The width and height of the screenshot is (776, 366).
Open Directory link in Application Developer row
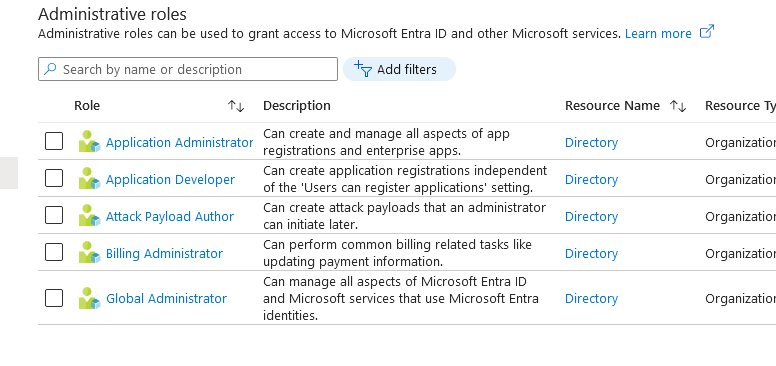coord(591,180)
